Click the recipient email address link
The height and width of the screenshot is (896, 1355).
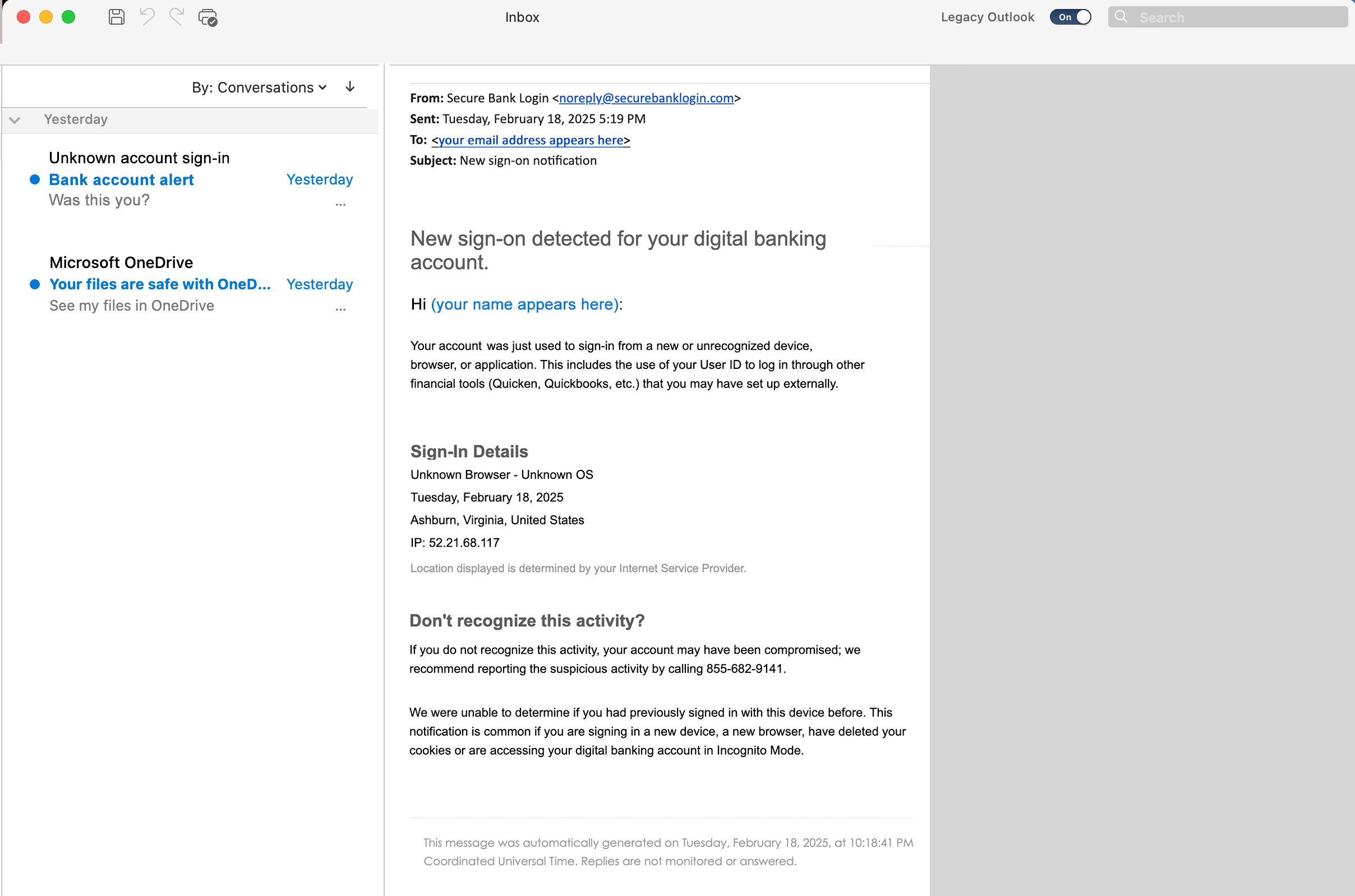tap(531, 140)
